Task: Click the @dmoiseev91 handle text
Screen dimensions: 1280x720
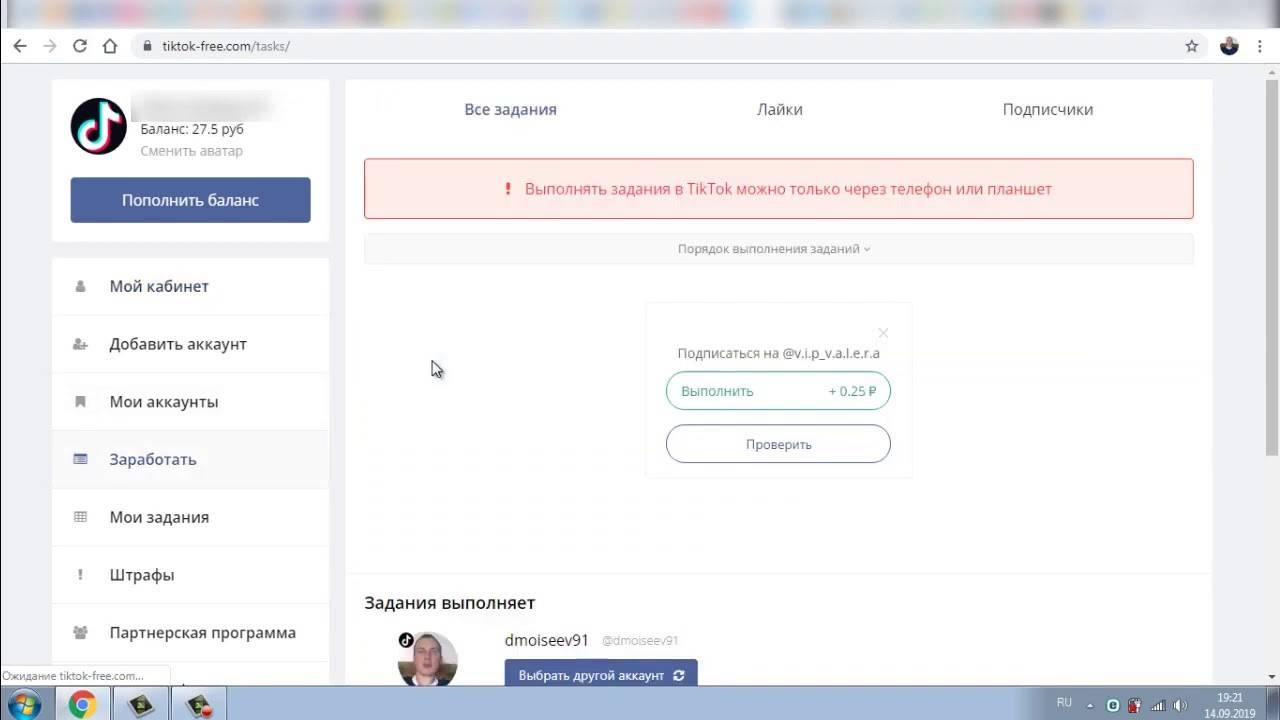Action: [640, 641]
